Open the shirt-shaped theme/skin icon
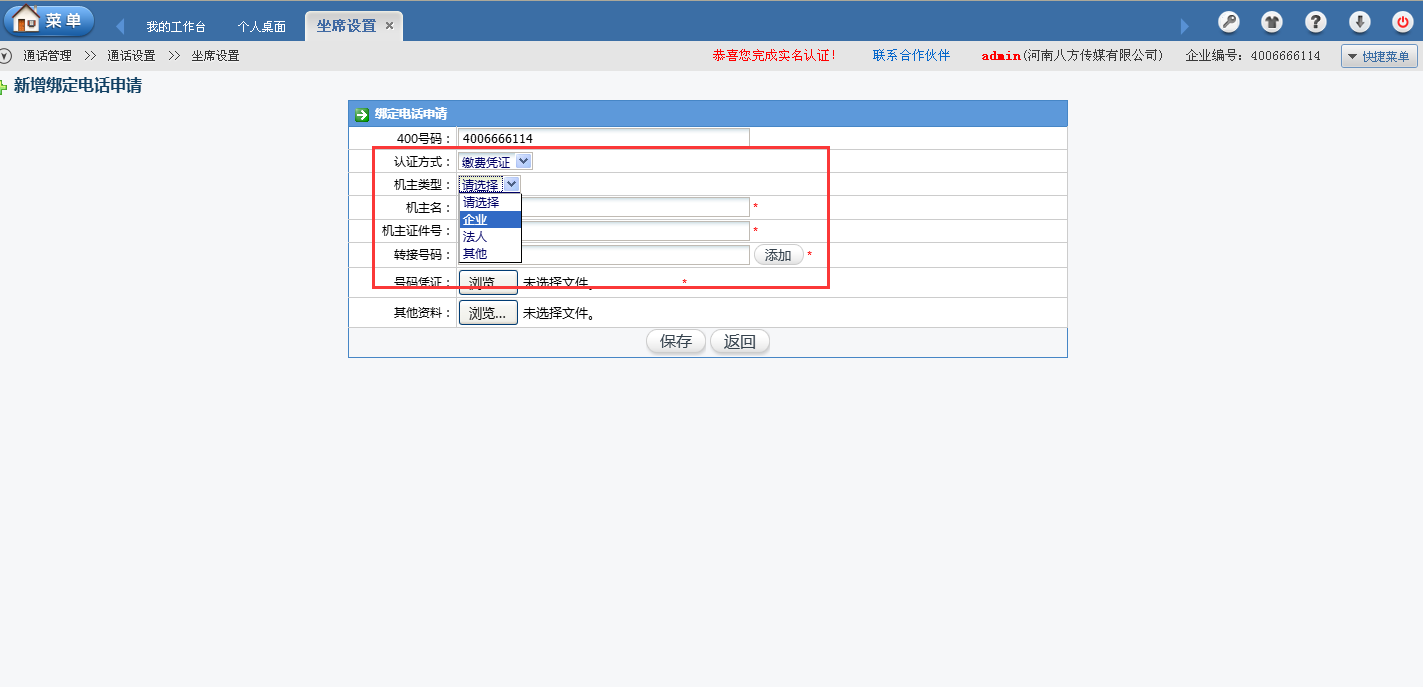 [x=1271, y=22]
